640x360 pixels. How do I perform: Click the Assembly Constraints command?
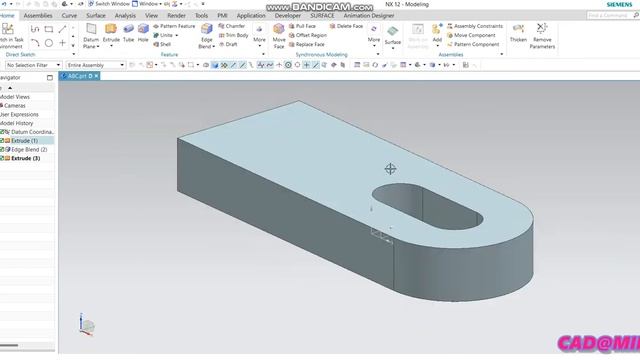tap(475, 26)
